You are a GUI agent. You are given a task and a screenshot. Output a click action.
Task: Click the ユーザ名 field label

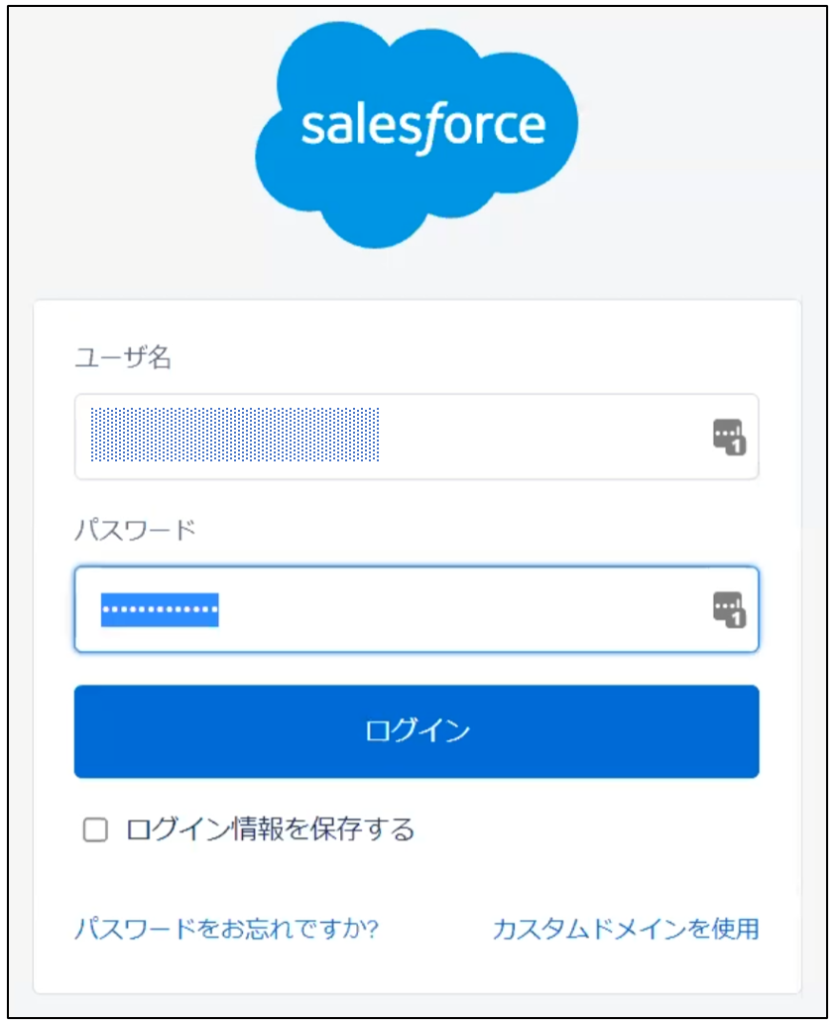(x=123, y=358)
